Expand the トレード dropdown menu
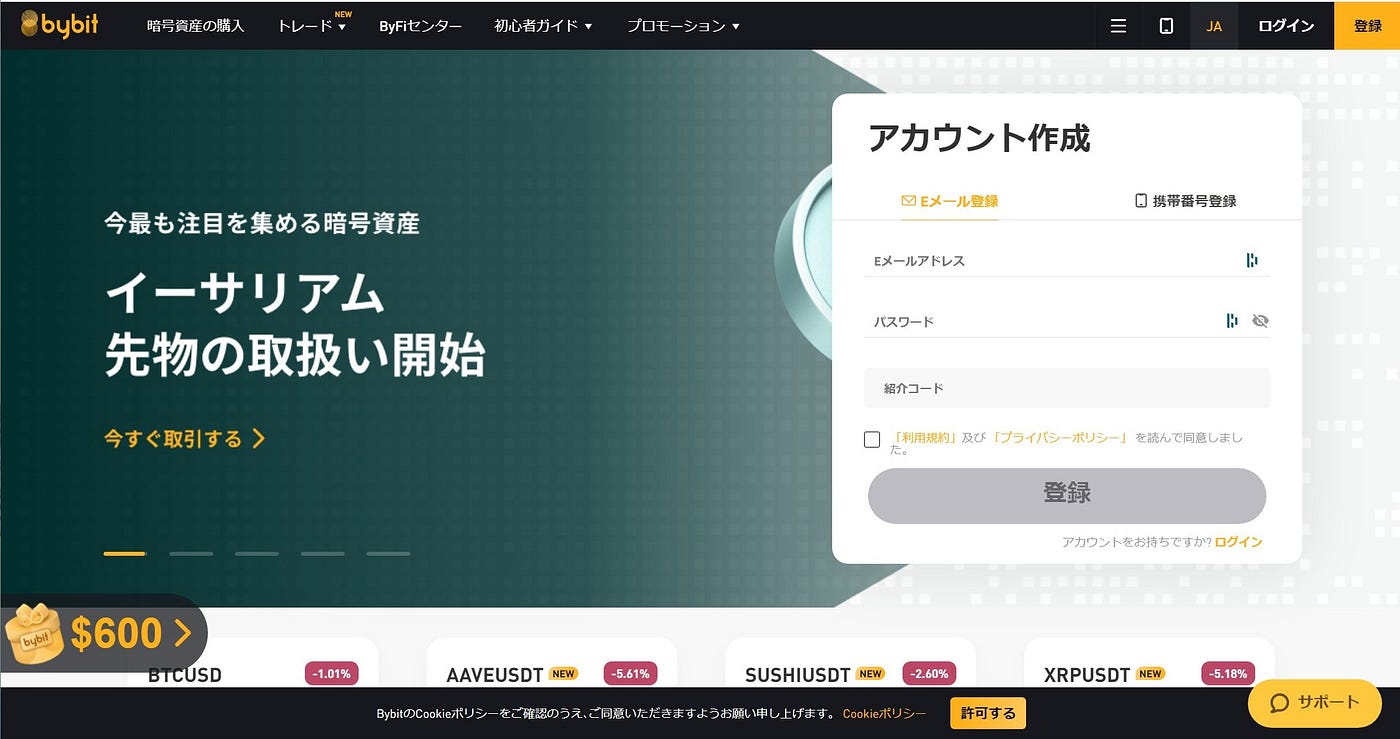Viewport: 1400px width, 739px height. (312, 26)
